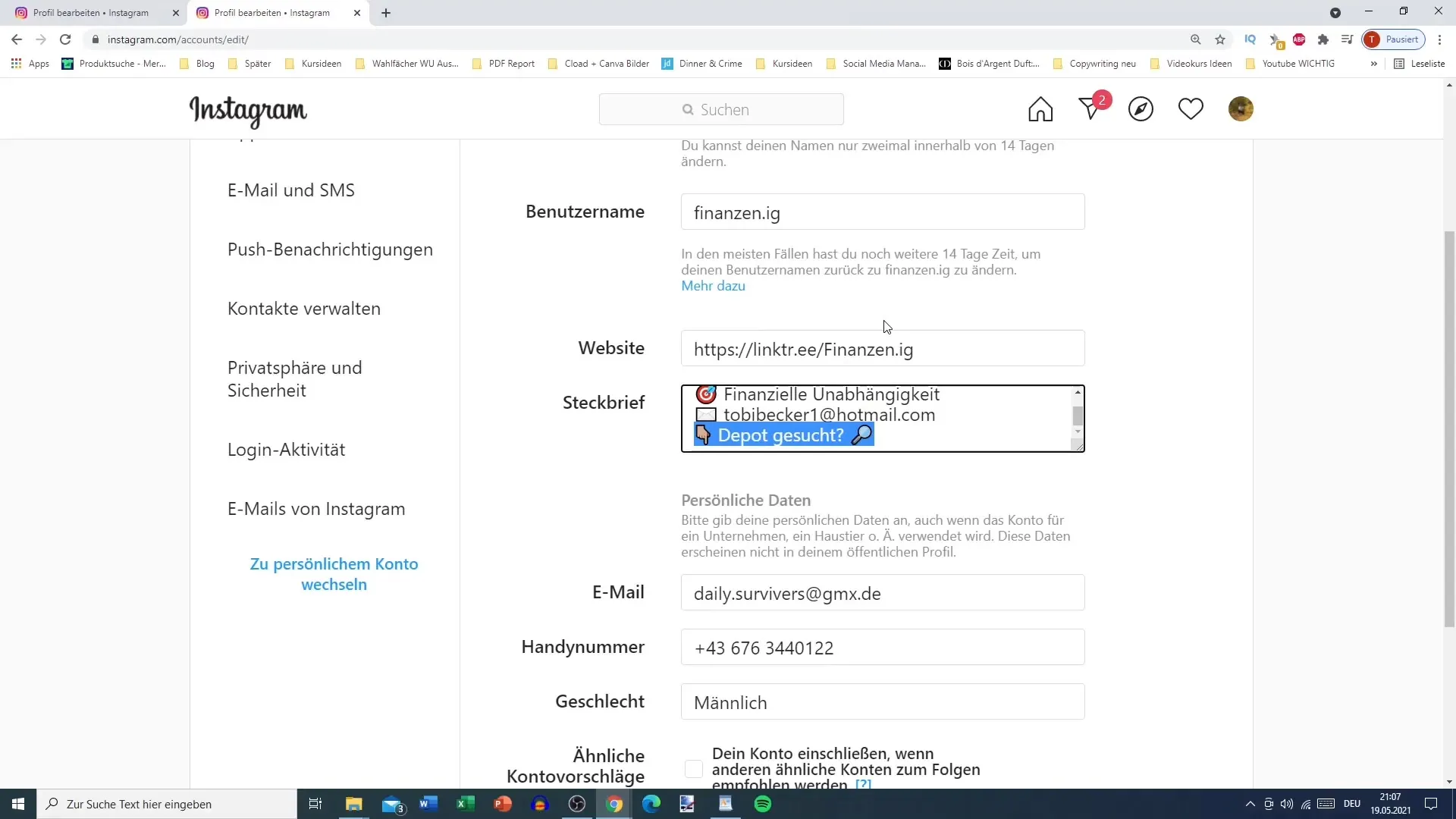
Task: Open new browser tab with plus
Action: 386,13
